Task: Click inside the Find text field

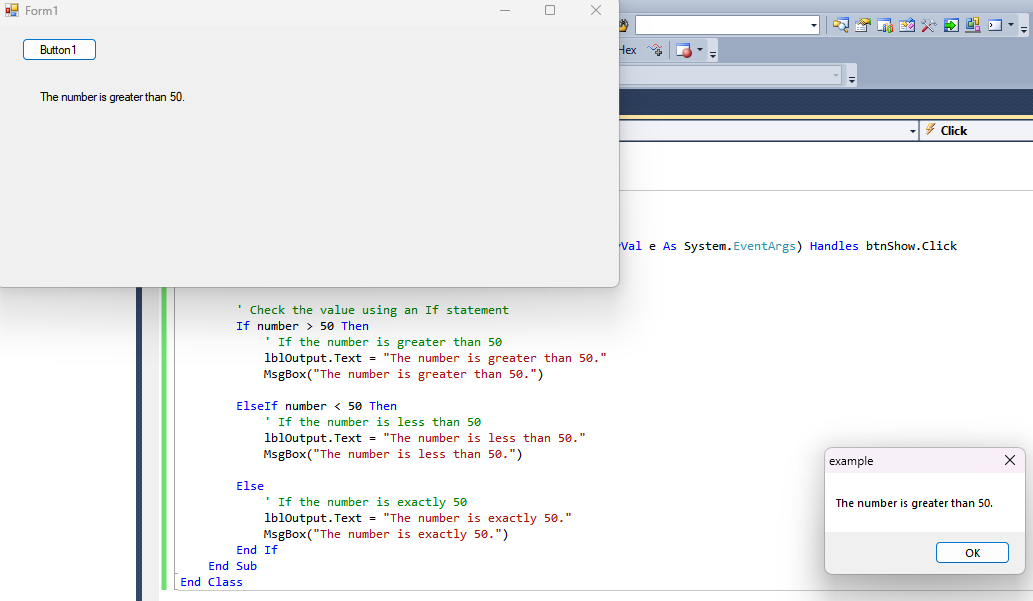Action: click(720, 25)
